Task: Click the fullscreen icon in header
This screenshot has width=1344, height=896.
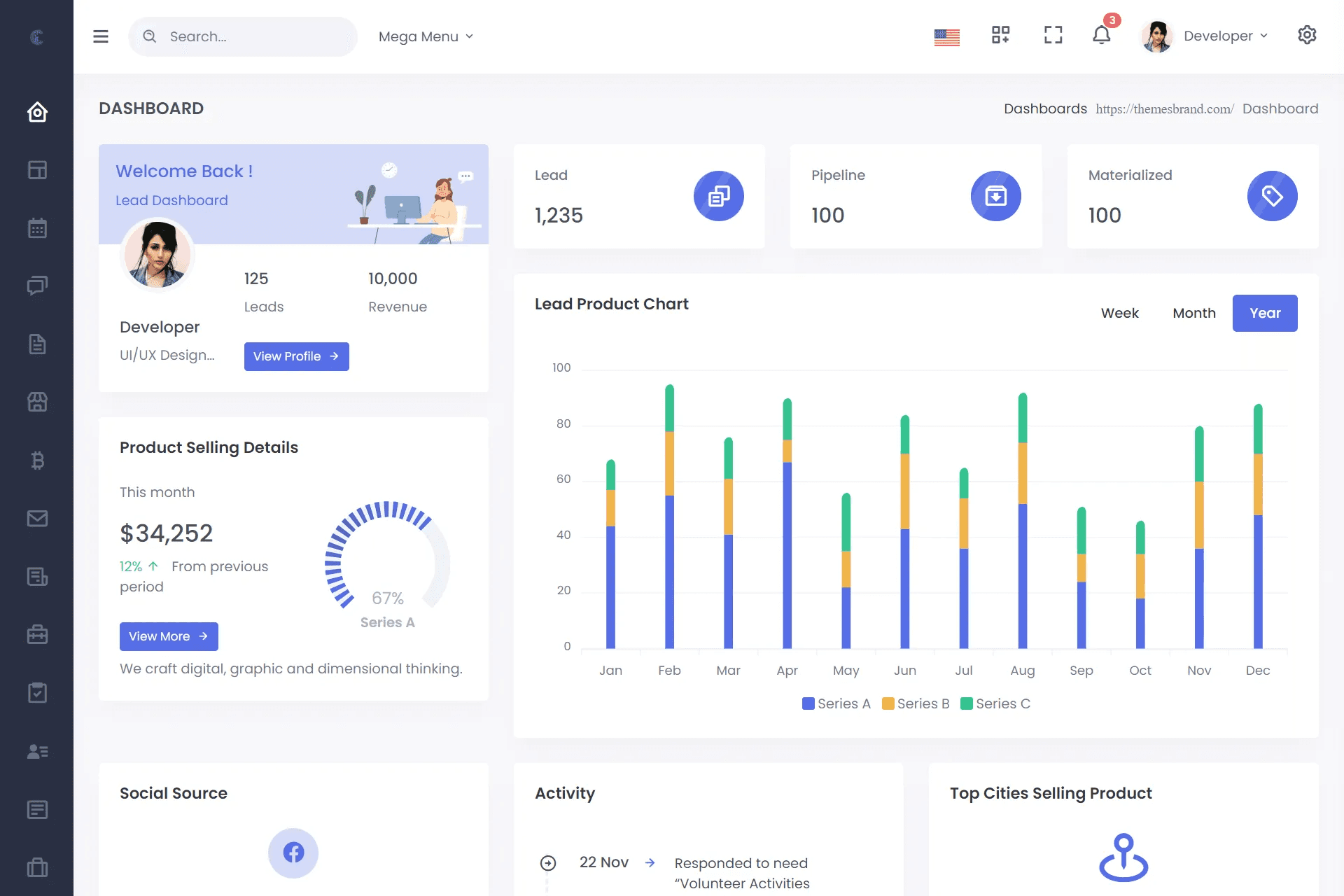Action: (1053, 35)
